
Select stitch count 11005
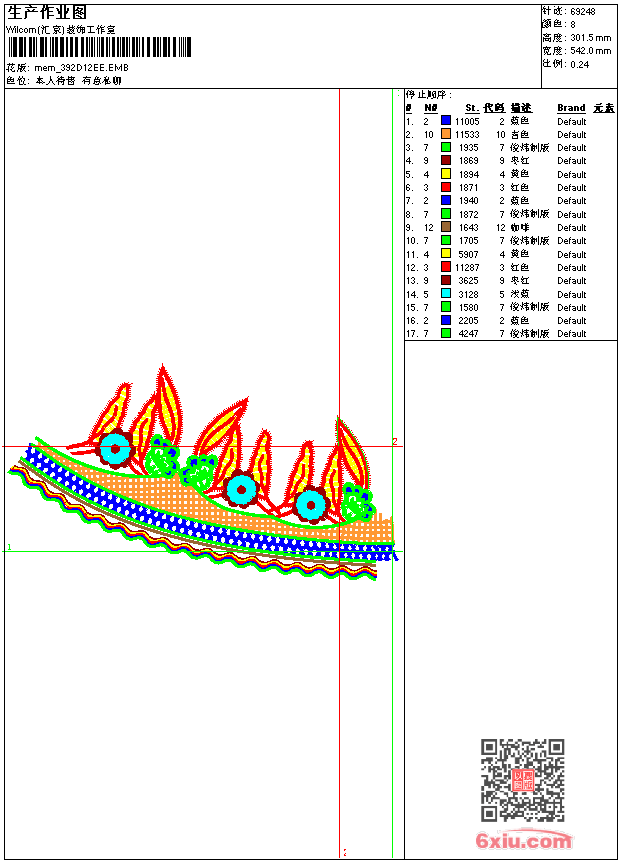pyautogui.click(x=467, y=121)
